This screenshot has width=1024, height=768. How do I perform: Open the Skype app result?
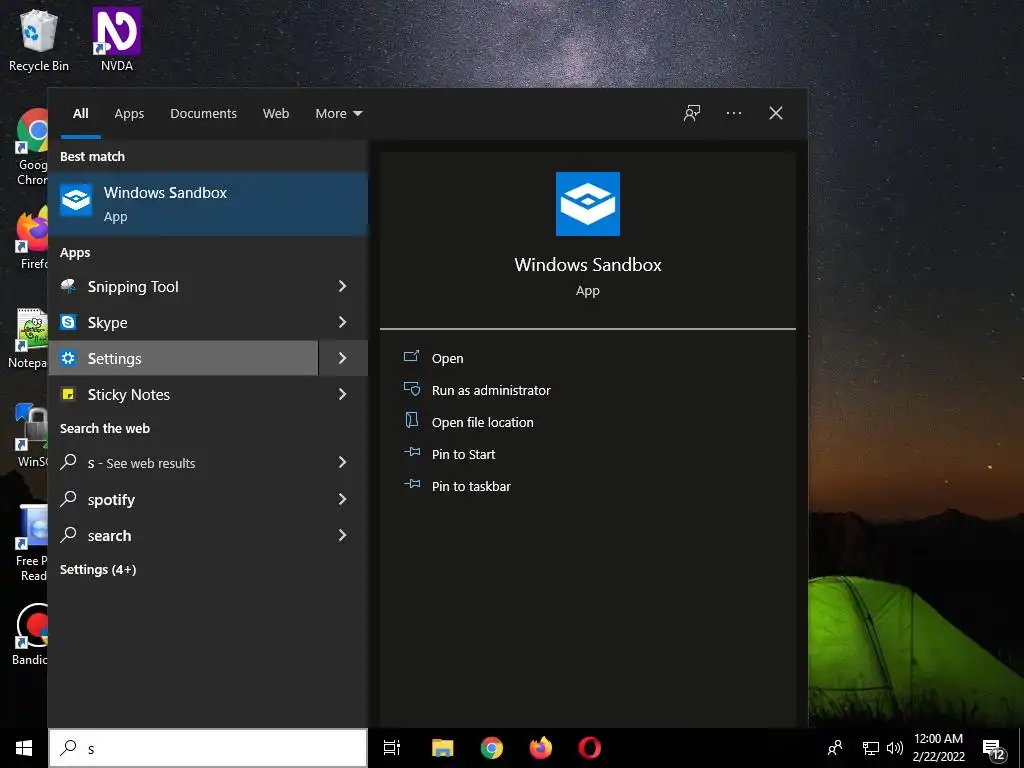(184, 322)
